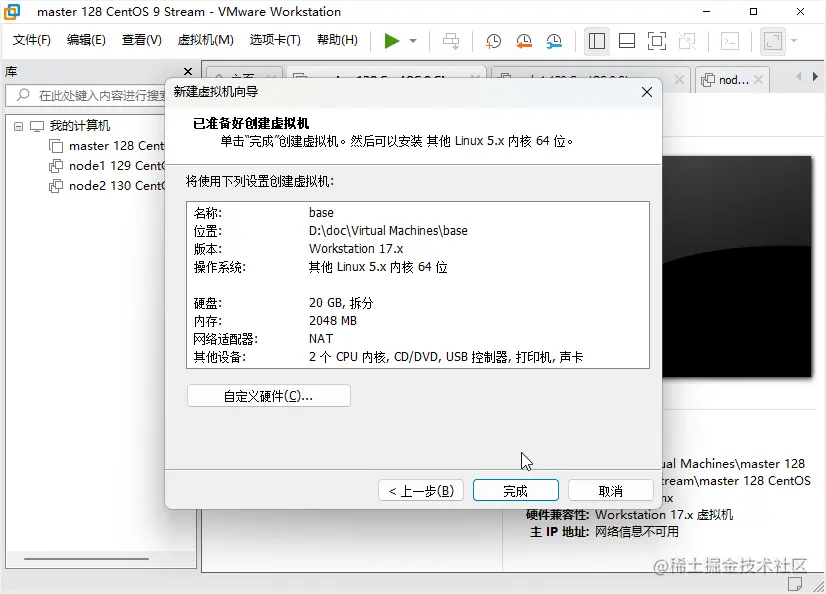Open the 文件(F) menu

click(32, 40)
